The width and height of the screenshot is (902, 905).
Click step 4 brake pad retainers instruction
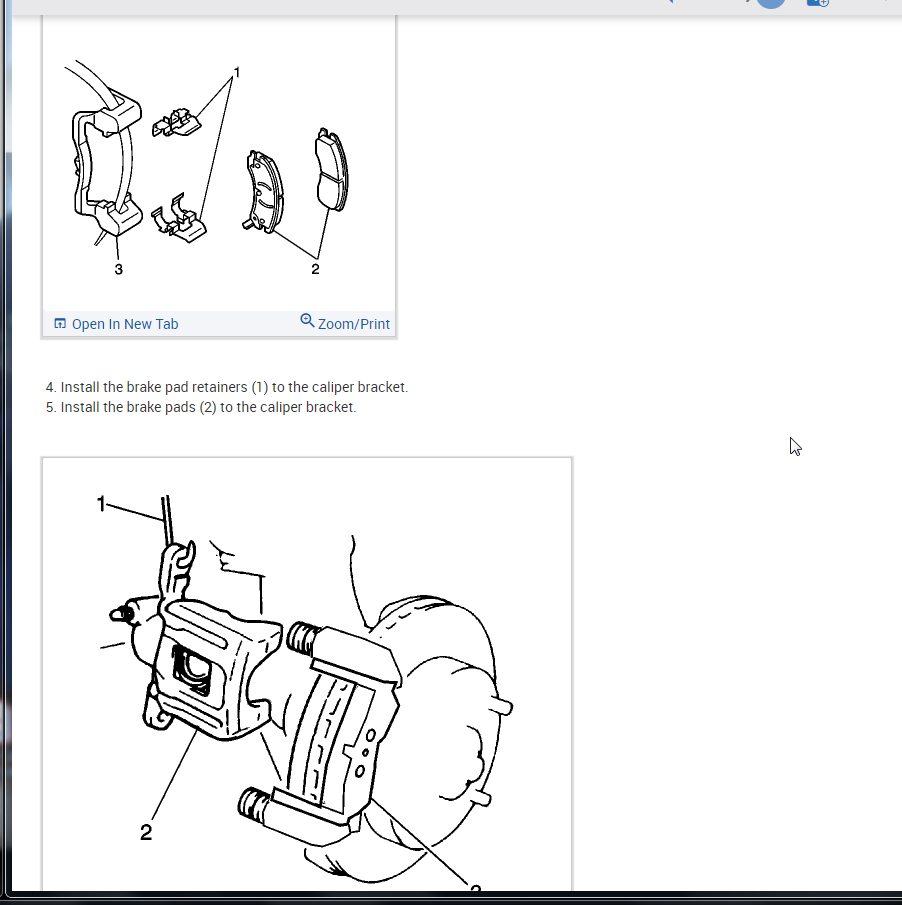(x=227, y=387)
